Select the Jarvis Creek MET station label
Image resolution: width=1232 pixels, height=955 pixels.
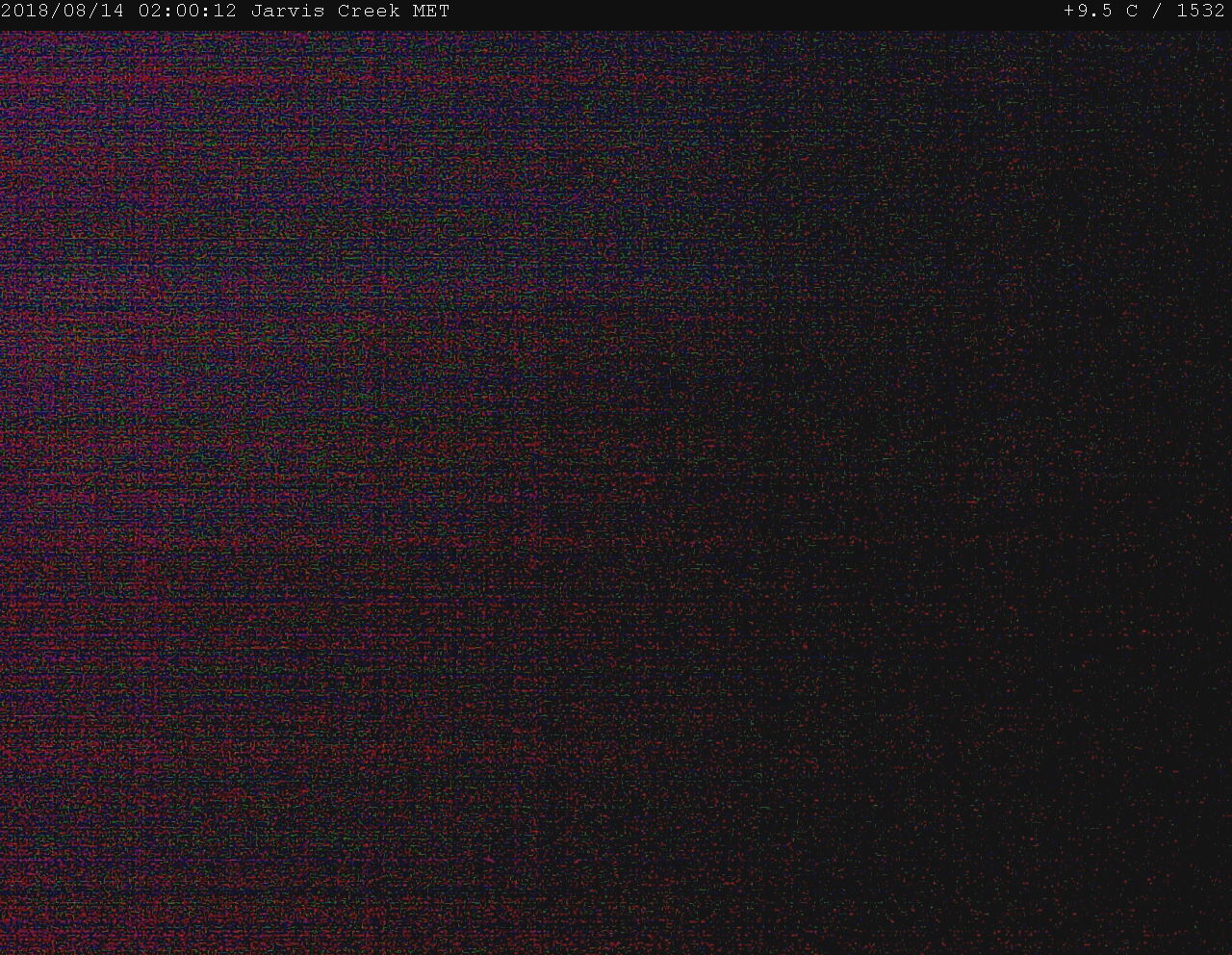349,12
